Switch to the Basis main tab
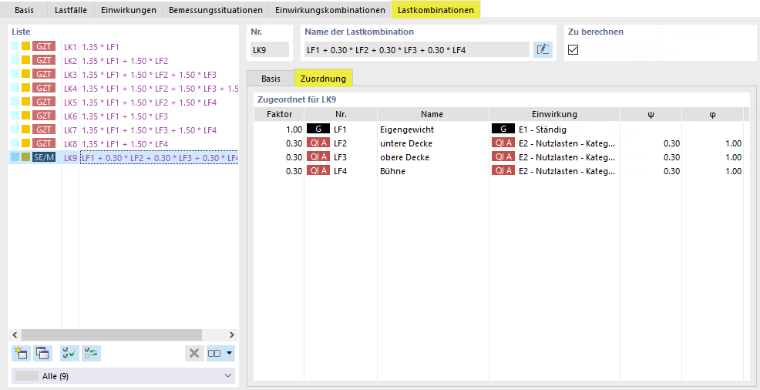 coord(24,10)
